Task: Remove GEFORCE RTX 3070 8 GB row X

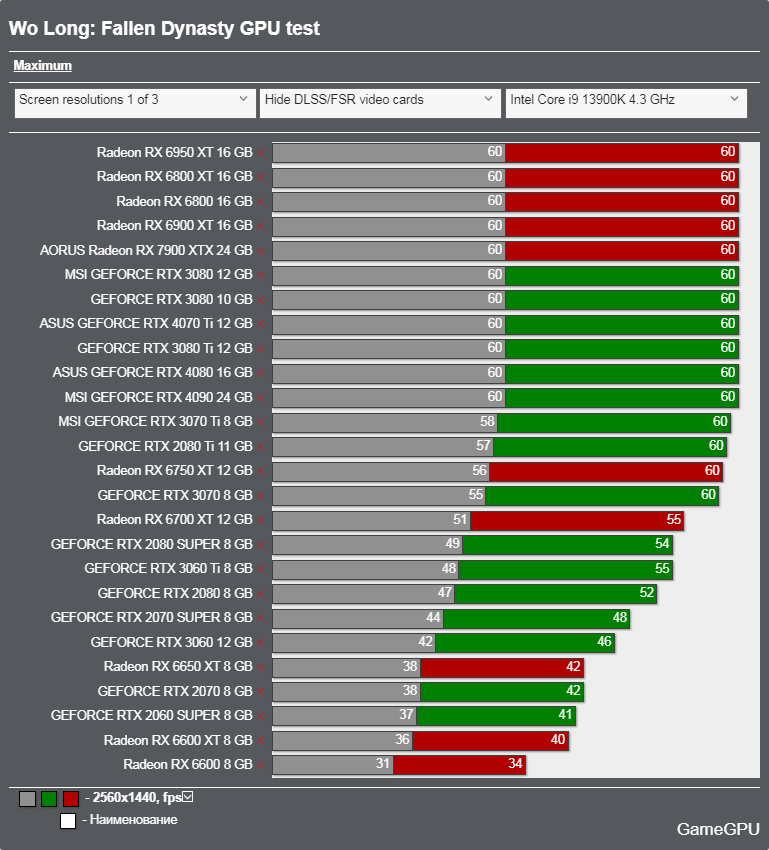Action: 260,497
